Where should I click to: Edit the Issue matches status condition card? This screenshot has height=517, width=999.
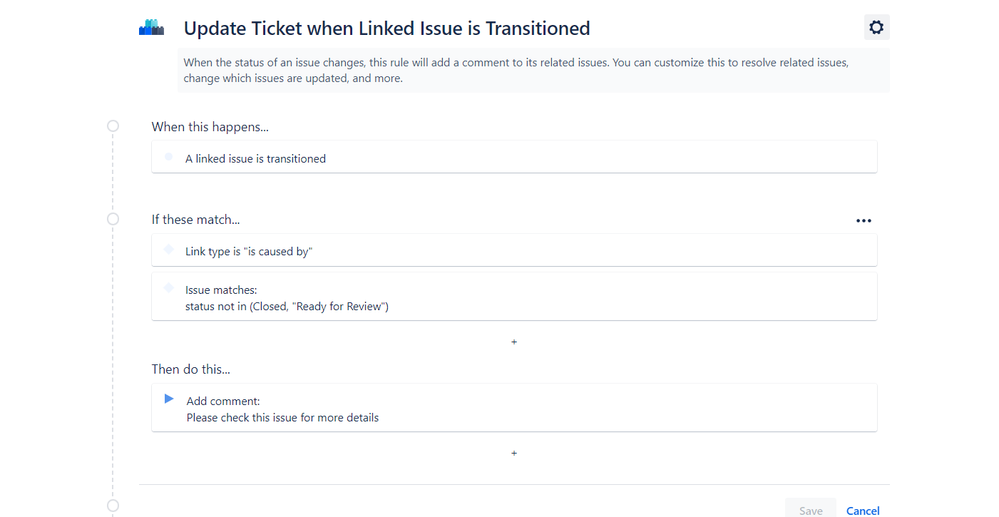pyautogui.click(x=514, y=296)
